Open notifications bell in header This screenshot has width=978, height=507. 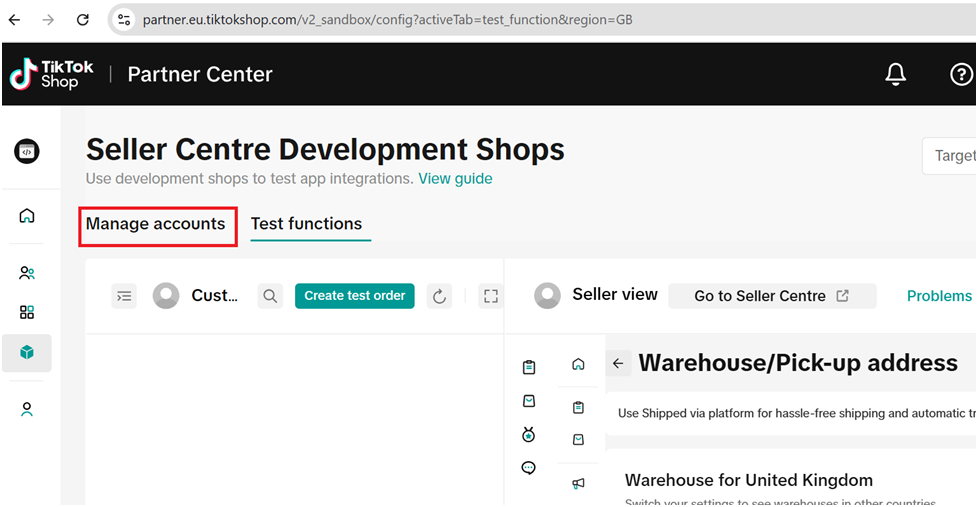(x=896, y=74)
